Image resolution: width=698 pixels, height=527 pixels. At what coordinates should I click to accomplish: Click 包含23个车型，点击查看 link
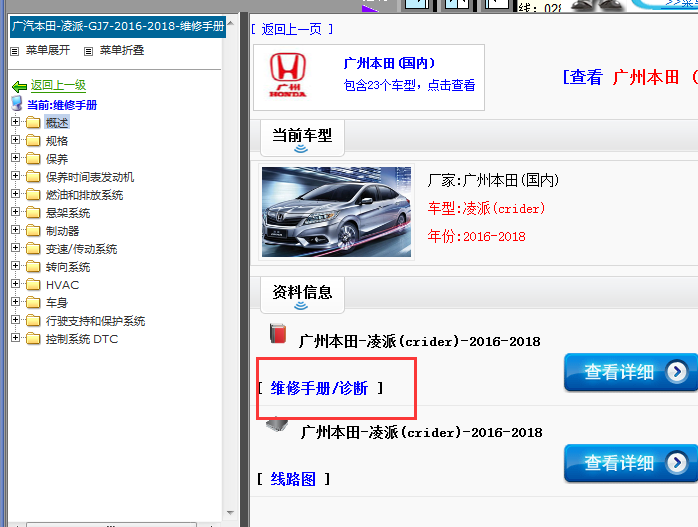[x=409, y=85]
